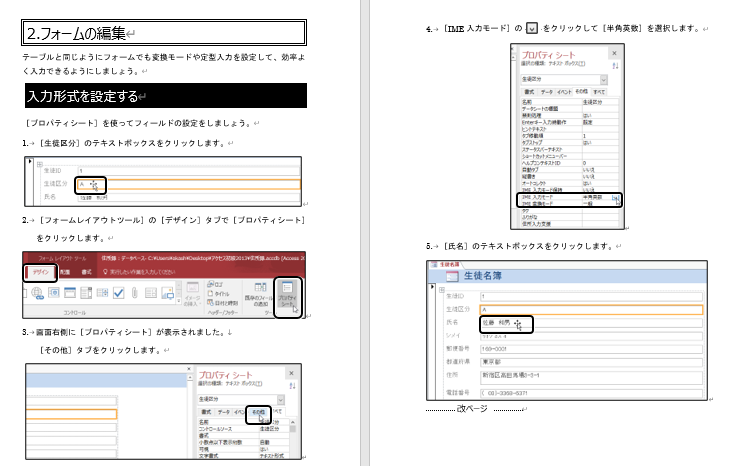
Task: Click the checkbox control icon in the ribbon
Action: 118,292
